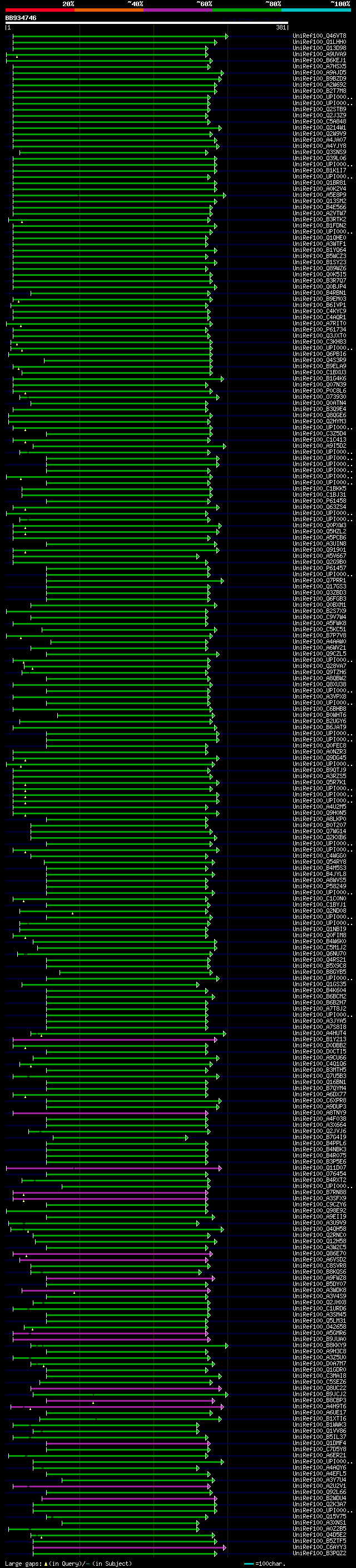Click the BB934746 query name

[21, 18]
